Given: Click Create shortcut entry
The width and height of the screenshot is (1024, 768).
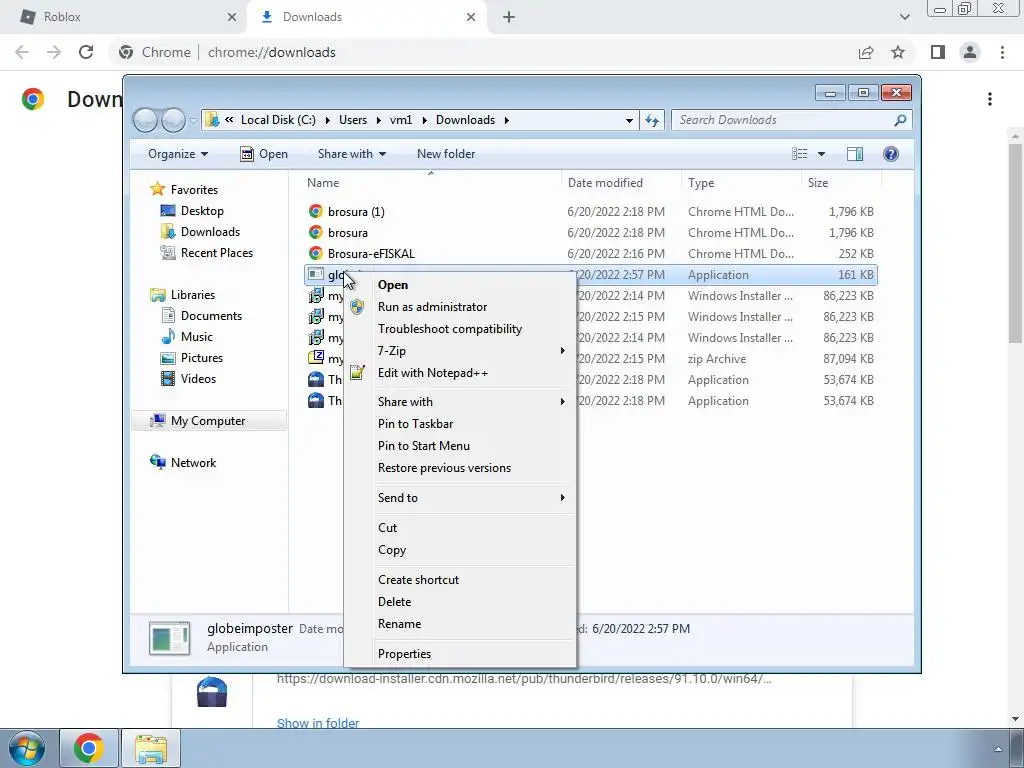Looking at the screenshot, I should pyautogui.click(x=418, y=580).
